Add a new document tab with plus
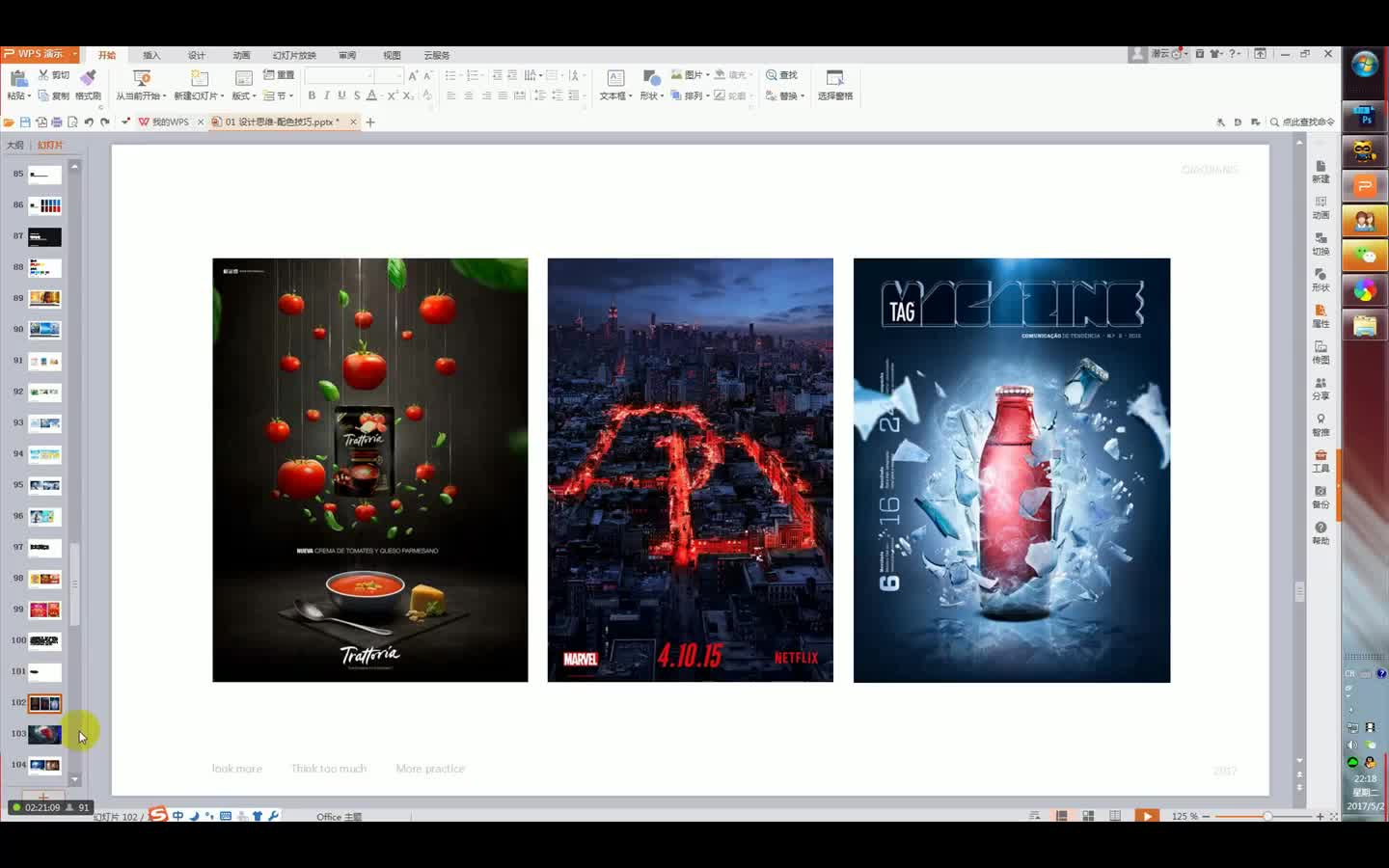 pyautogui.click(x=370, y=122)
